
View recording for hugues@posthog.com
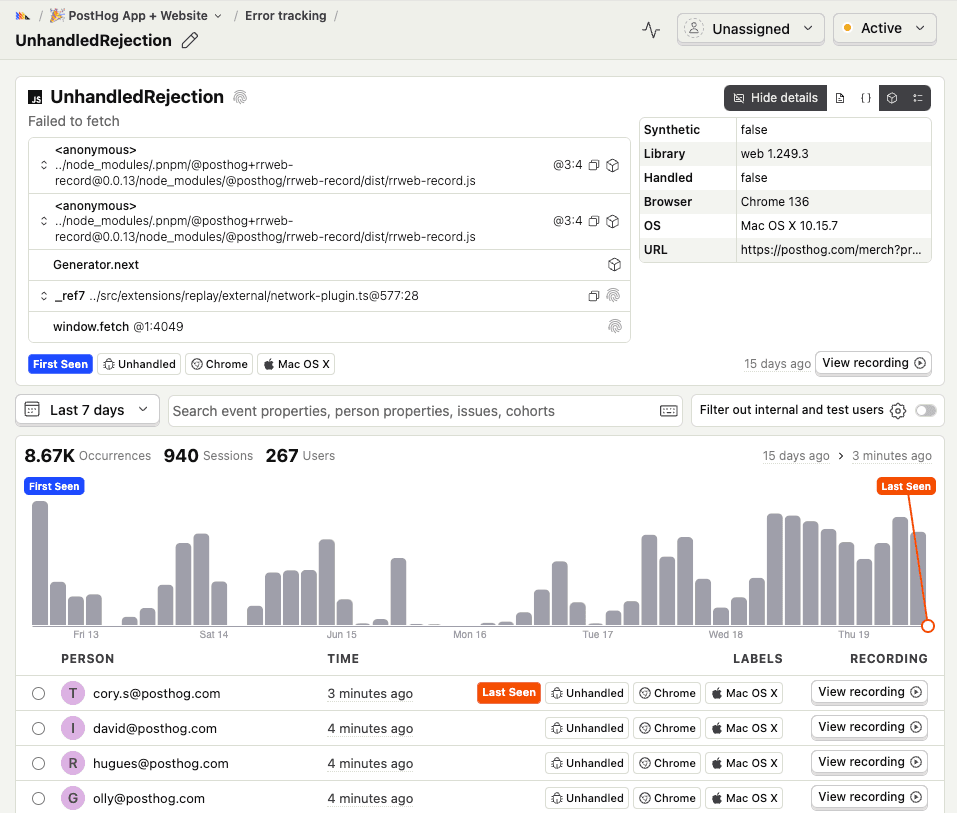pyautogui.click(x=869, y=762)
